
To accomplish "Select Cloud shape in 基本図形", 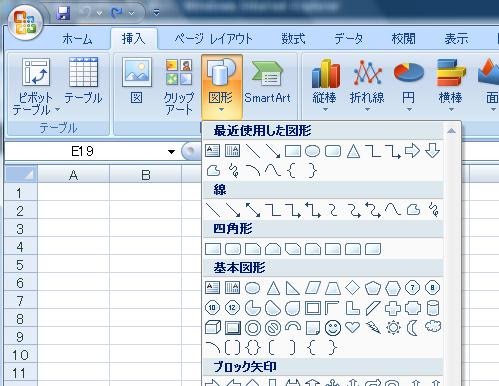I will point(433,327).
